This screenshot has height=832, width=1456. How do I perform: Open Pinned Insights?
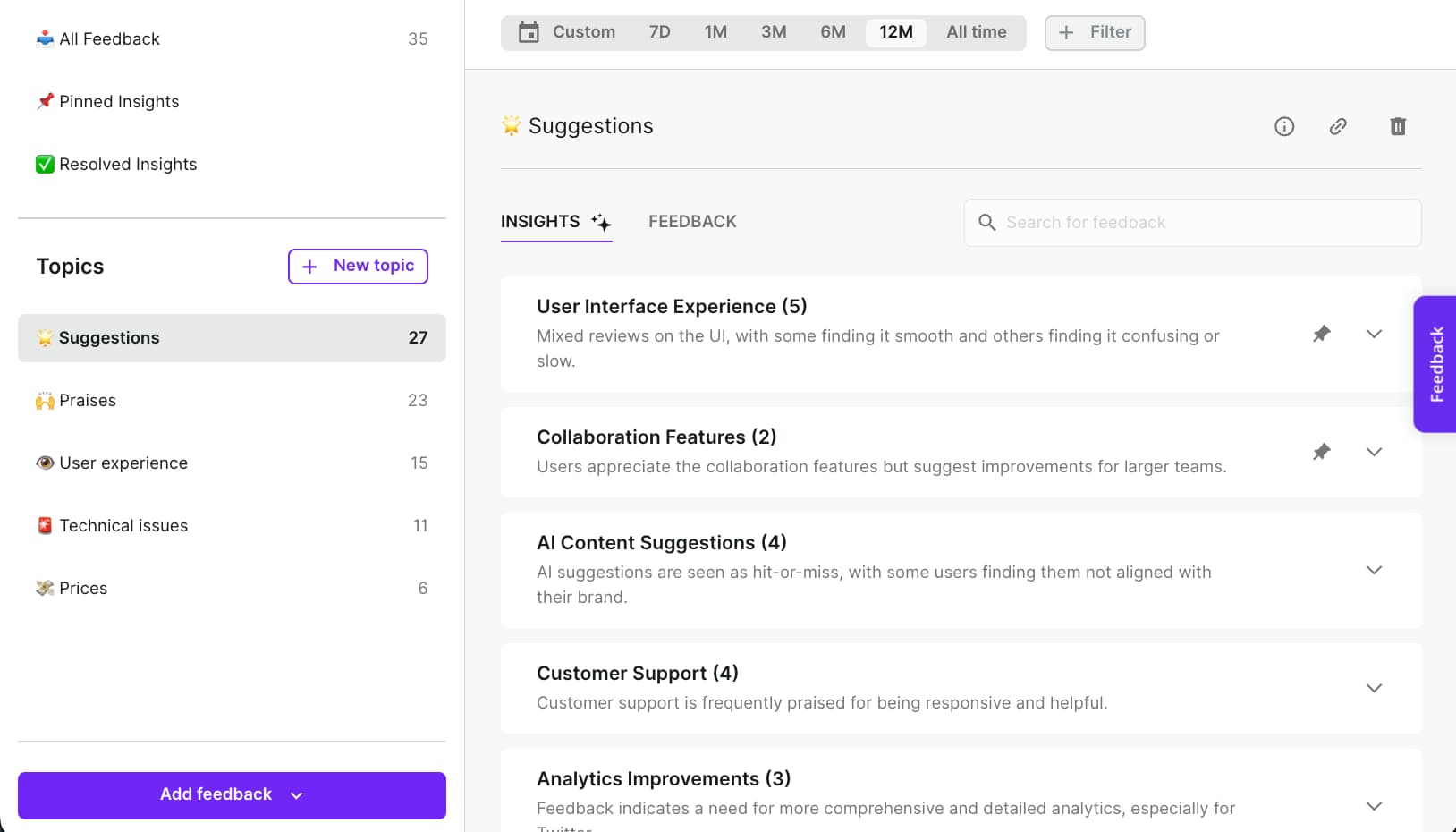[232, 101]
